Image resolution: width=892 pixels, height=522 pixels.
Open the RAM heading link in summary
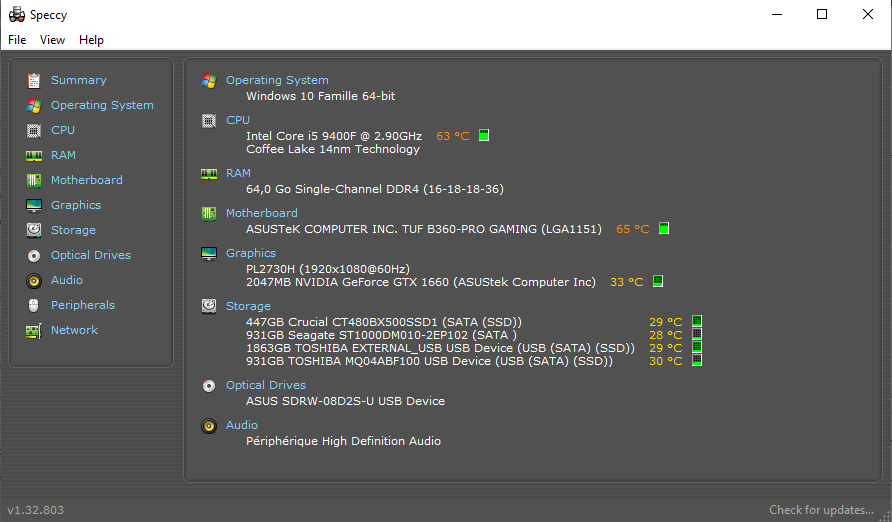pos(238,173)
